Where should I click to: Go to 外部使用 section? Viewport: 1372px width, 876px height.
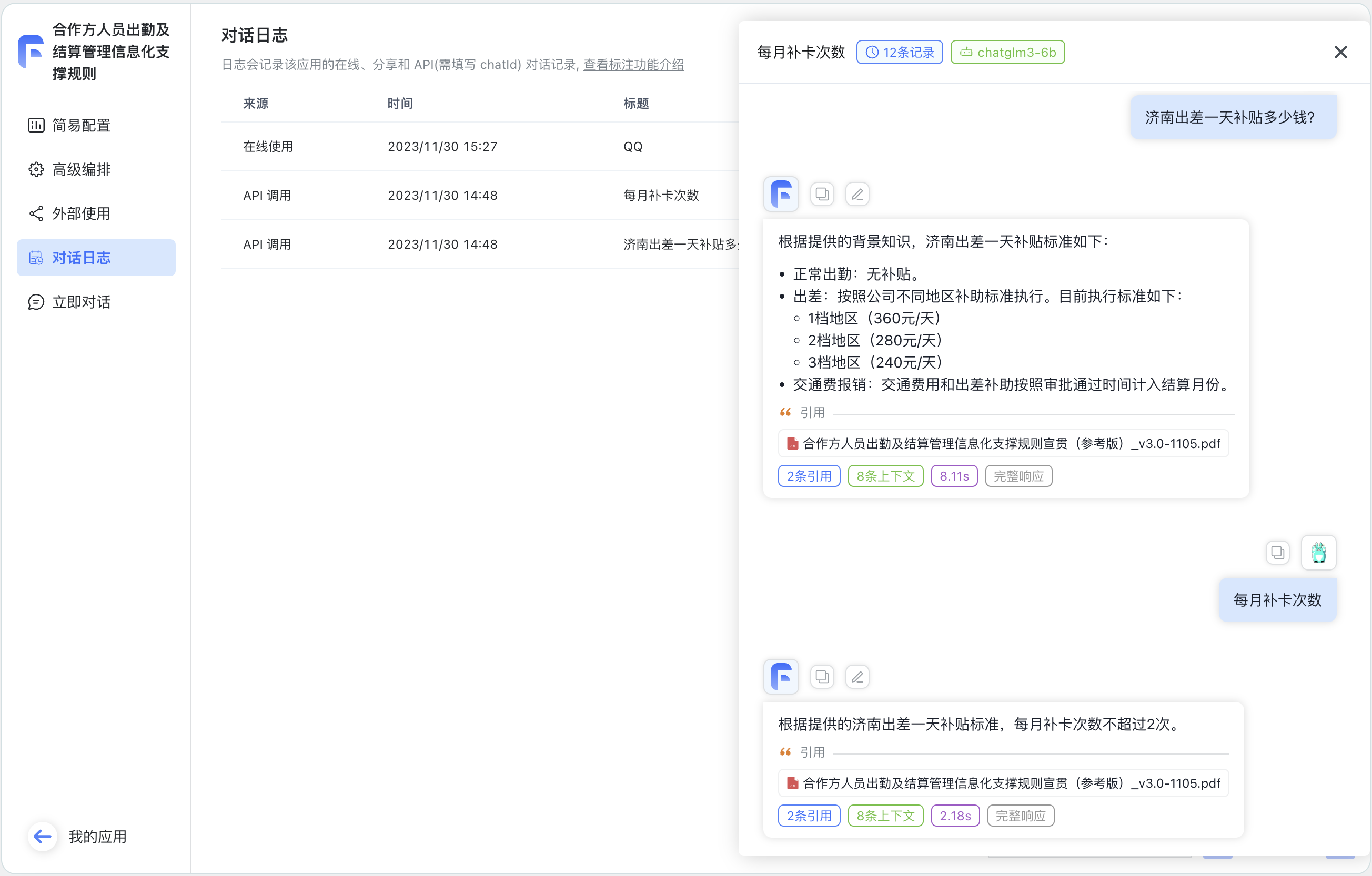click(81, 213)
